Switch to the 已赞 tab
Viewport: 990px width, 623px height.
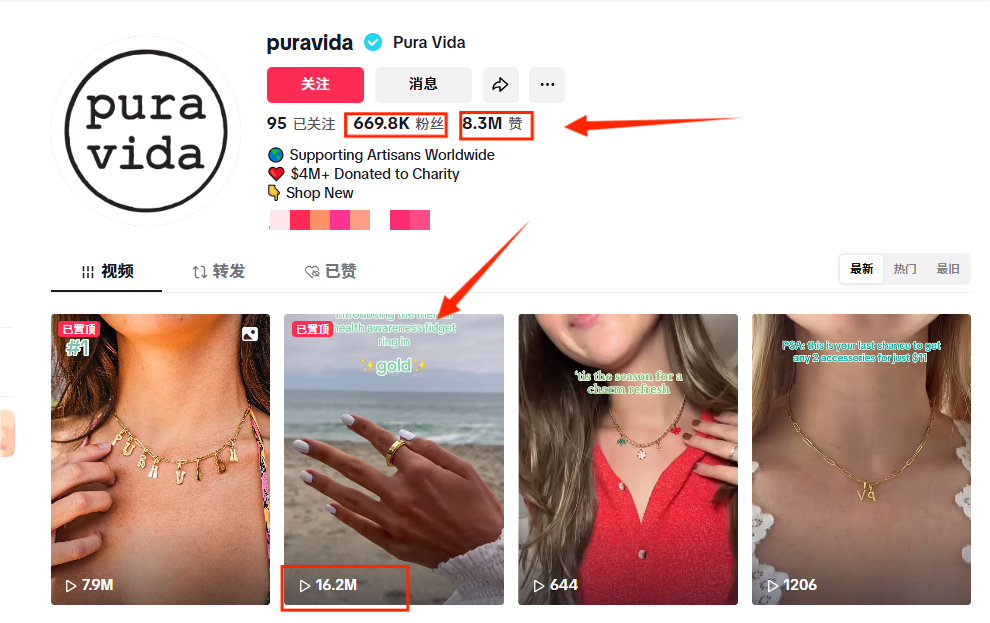(331, 271)
